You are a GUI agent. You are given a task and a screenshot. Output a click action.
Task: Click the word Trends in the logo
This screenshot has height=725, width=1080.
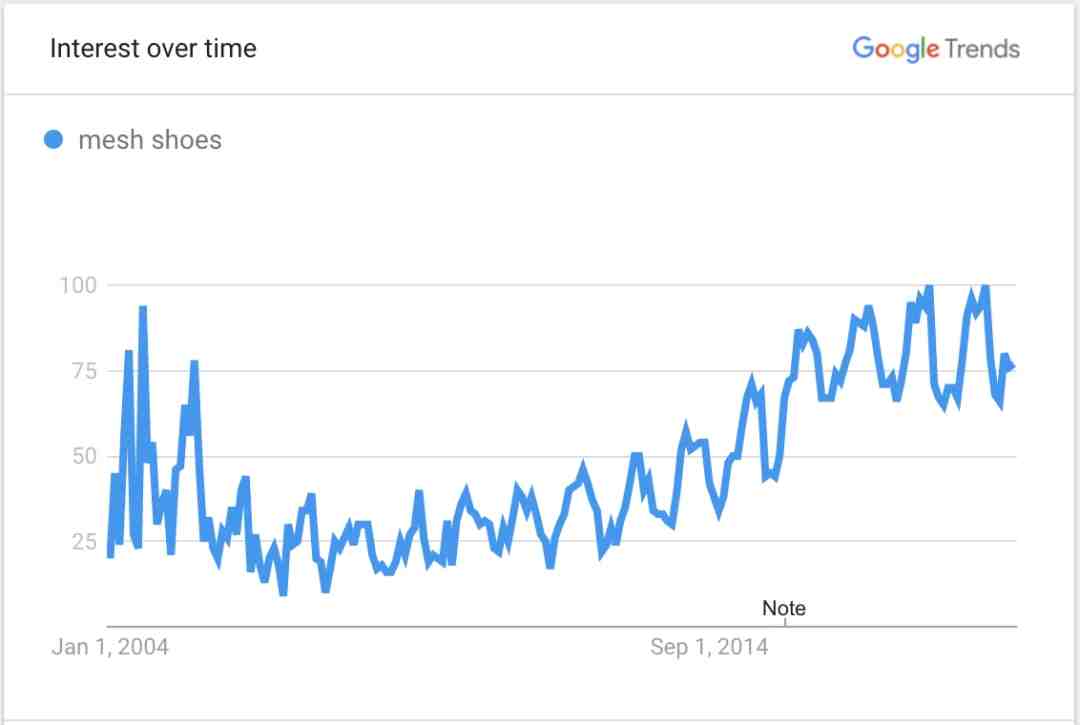[982, 49]
